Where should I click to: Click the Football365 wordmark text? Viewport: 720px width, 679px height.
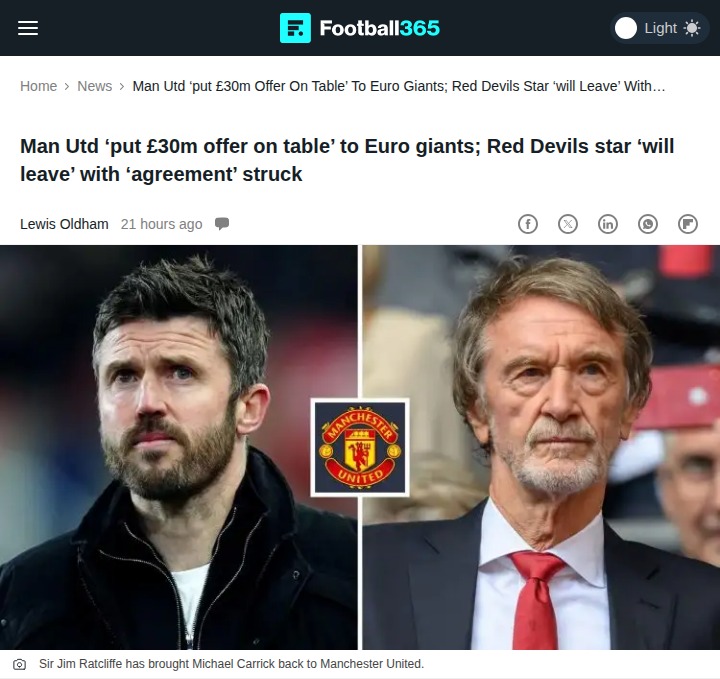pos(380,28)
